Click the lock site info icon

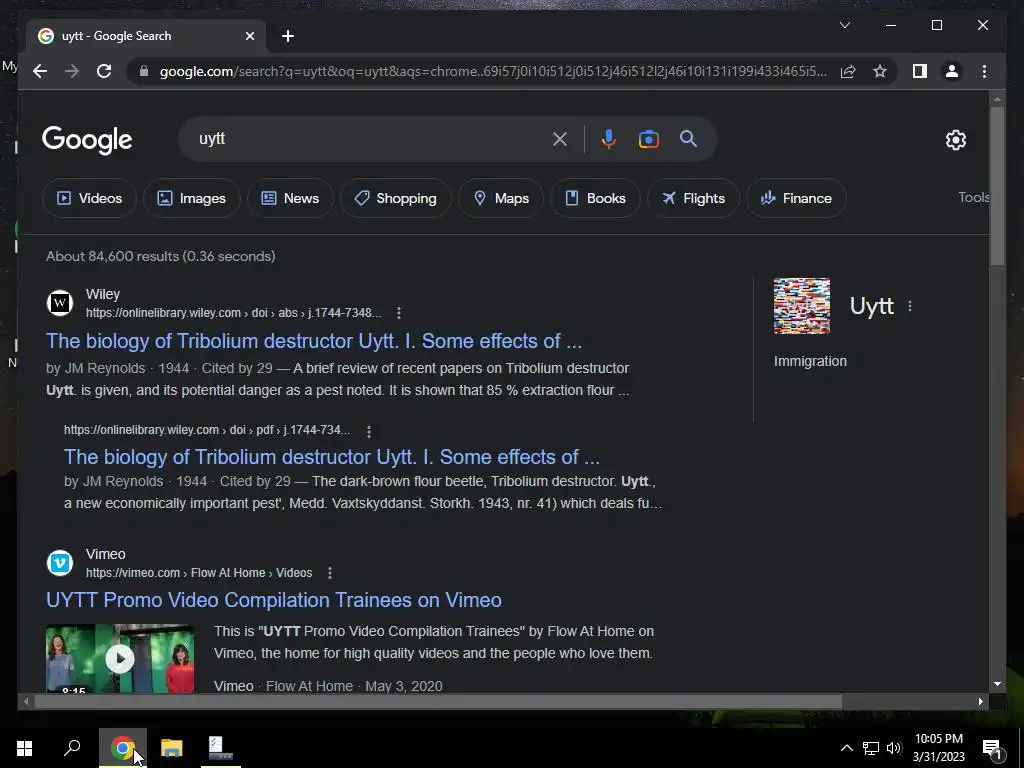(x=144, y=71)
